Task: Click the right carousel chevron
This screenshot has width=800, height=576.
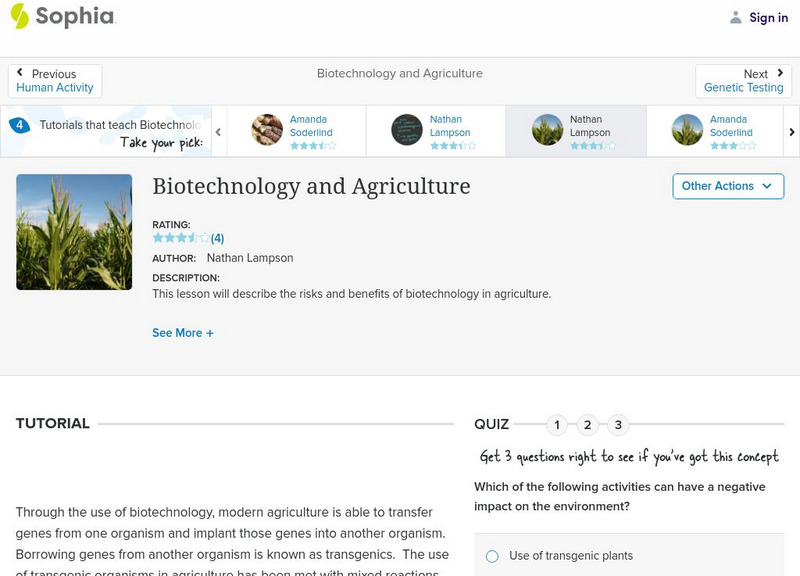Action: click(791, 131)
